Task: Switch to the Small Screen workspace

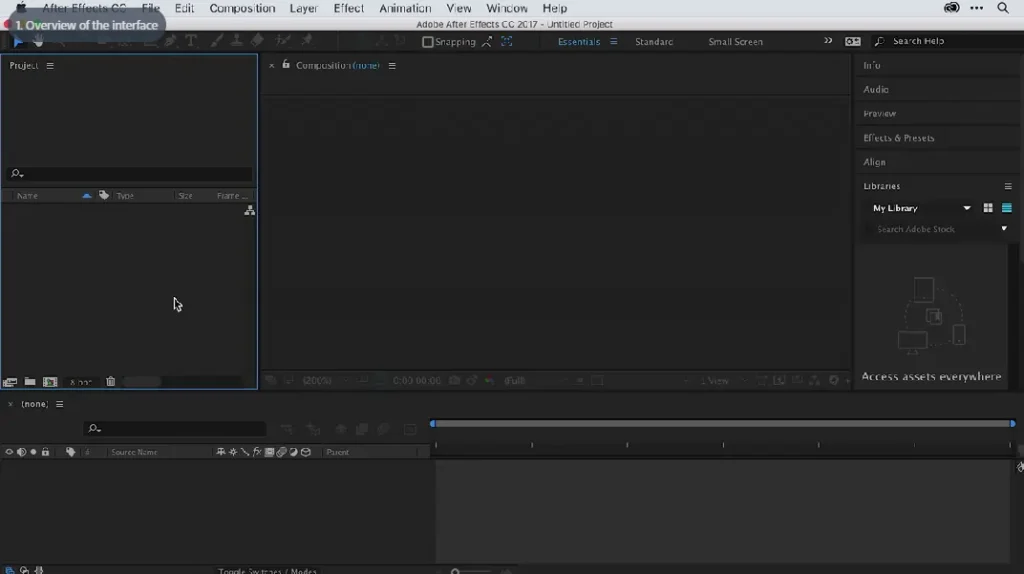Action: (x=735, y=41)
